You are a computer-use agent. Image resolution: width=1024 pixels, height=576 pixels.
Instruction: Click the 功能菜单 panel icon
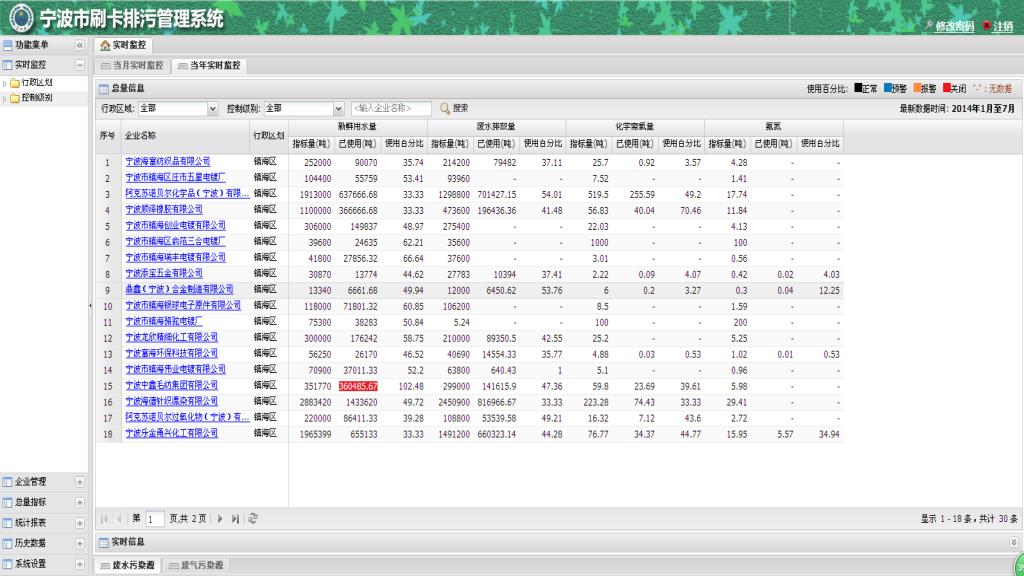tap(7, 45)
